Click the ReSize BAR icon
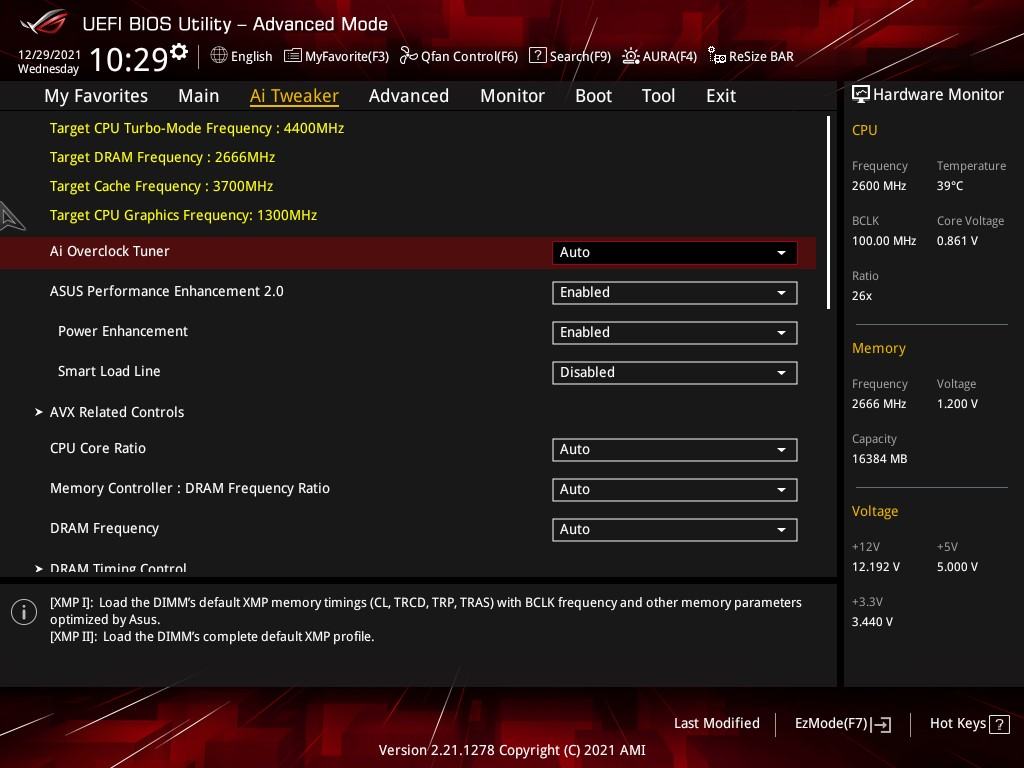This screenshot has height=768, width=1024. 716,56
